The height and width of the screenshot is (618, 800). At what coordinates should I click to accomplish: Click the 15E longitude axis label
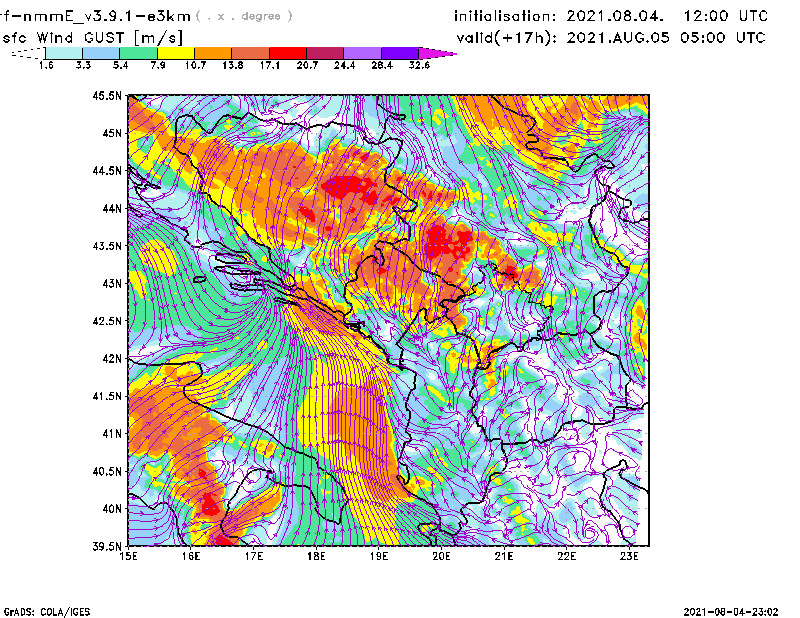pos(129,556)
